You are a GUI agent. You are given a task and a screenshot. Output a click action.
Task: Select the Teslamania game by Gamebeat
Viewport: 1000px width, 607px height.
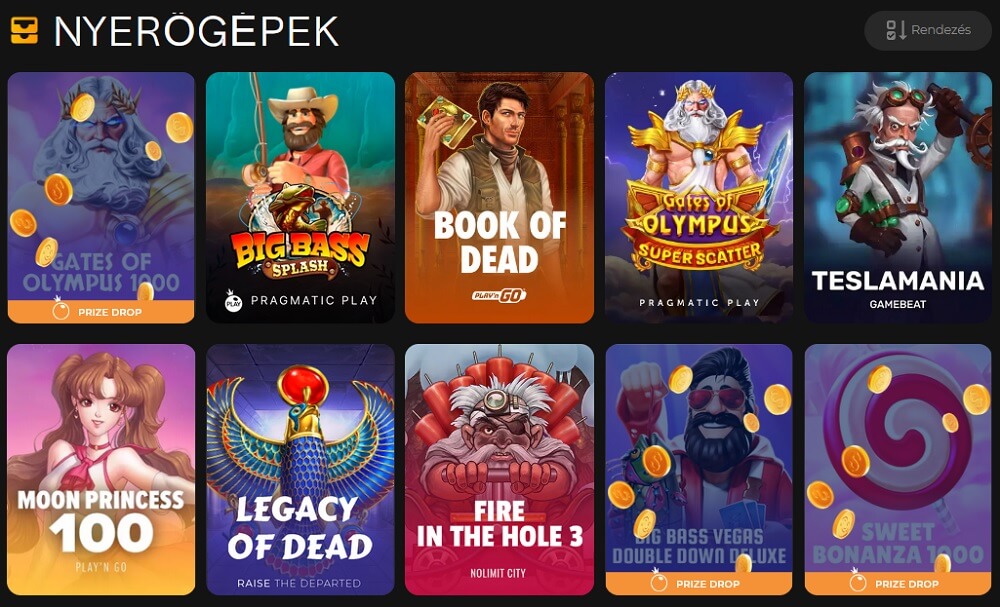[898, 197]
